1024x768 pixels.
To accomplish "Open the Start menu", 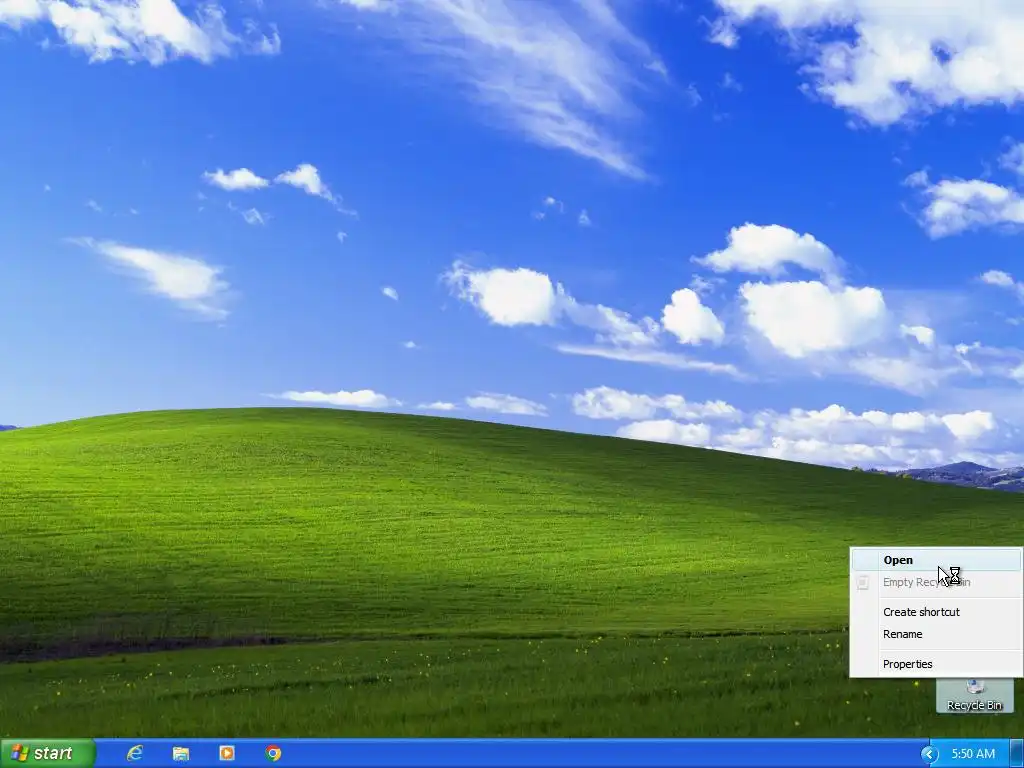I will tap(48, 753).
